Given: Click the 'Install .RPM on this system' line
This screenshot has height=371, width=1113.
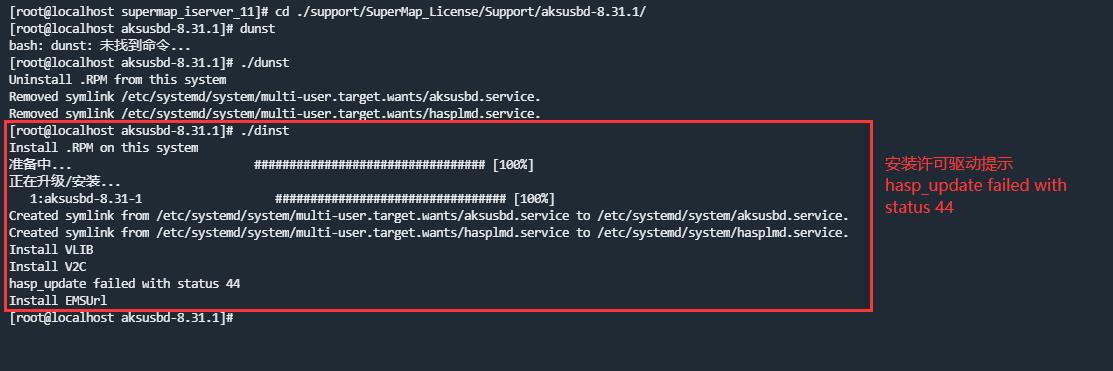Looking at the screenshot, I should 104,148.
